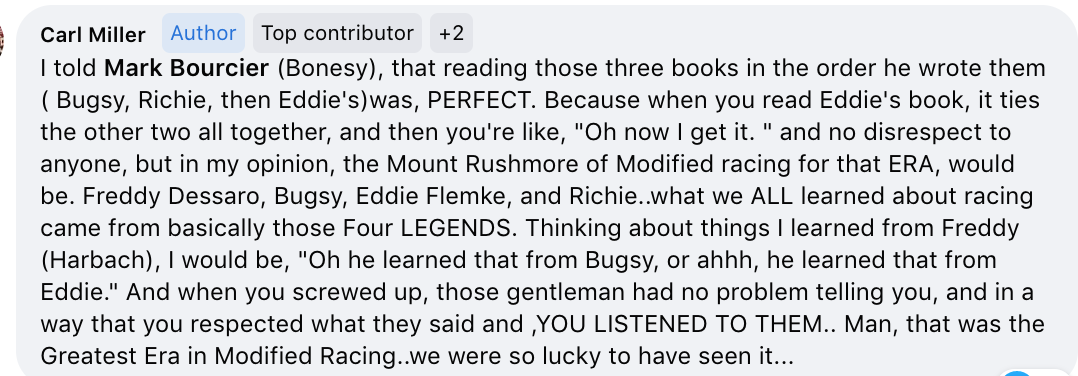Click the blue Author badge
This screenshot has height=376, width=1078.
click(x=204, y=33)
